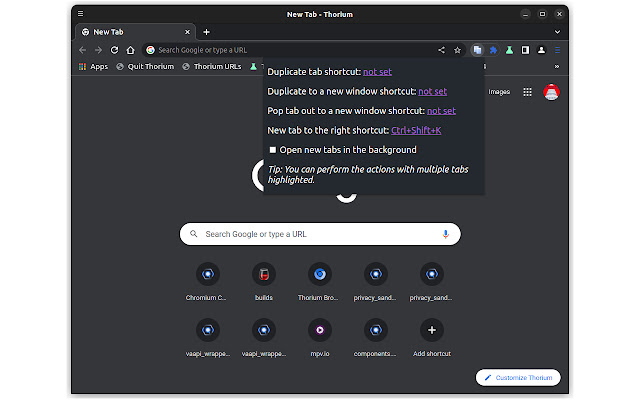
Task: Expand the tab search dropdown arrow
Action: click(557, 32)
